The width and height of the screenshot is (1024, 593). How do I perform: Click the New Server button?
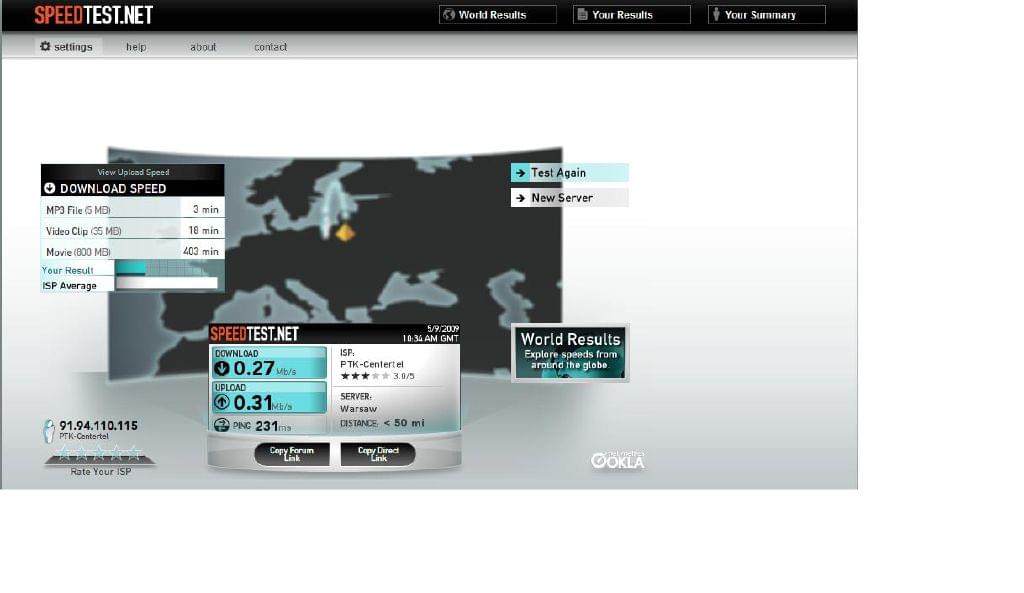point(569,198)
